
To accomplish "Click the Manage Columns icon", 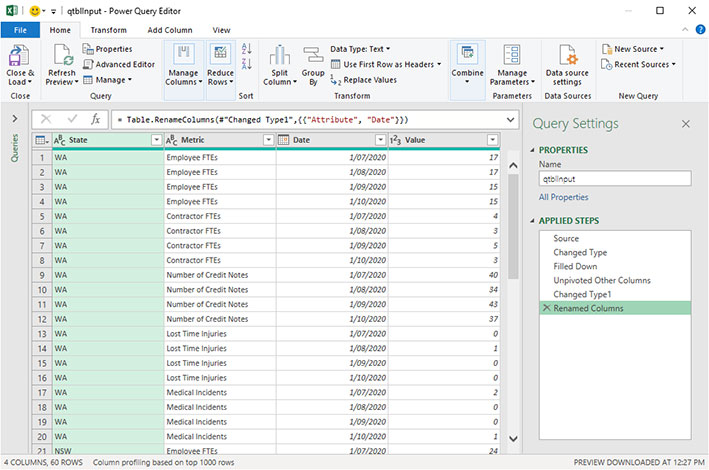I will [x=184, y=55].
